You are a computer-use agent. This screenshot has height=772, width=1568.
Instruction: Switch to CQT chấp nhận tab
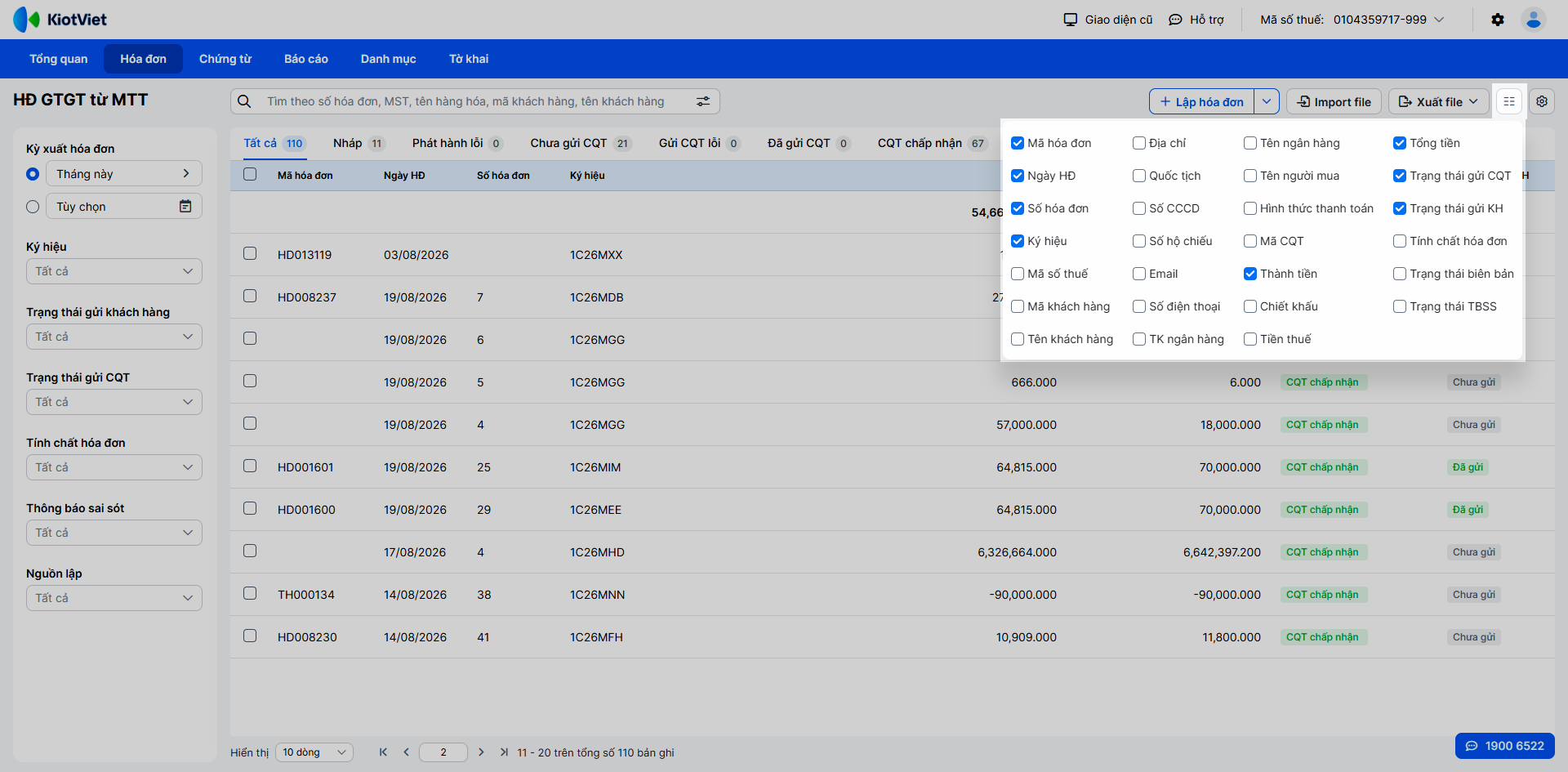tap(933, 143)
